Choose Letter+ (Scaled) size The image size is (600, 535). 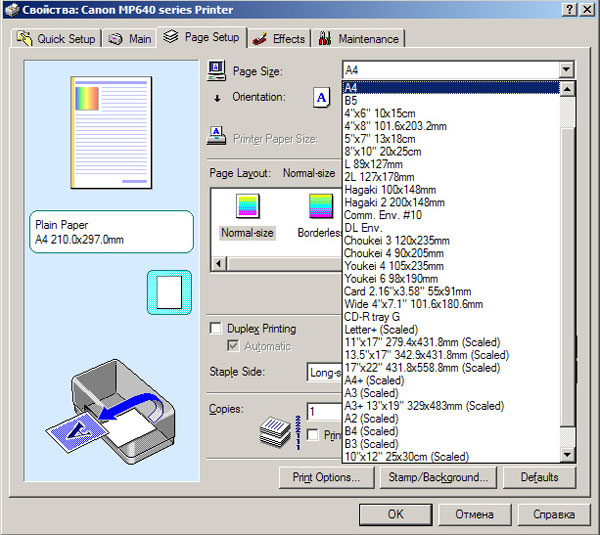(451, 329)
